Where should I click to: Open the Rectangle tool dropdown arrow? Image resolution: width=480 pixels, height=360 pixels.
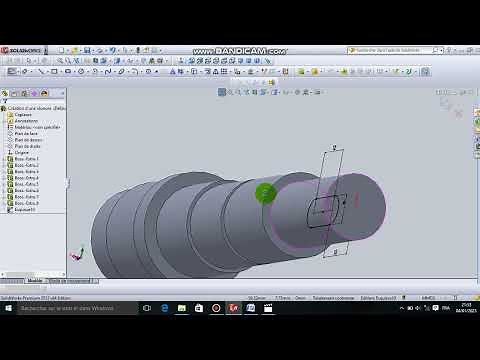pyautogui.click(x=60, y=72)
